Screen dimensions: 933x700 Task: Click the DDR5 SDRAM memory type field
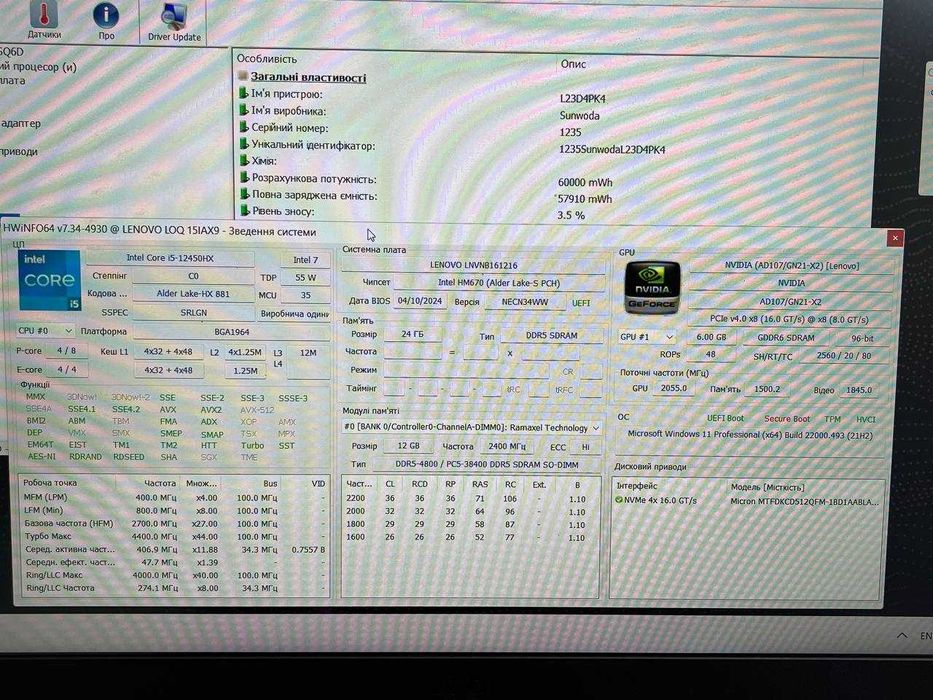[x=552, y=335]
